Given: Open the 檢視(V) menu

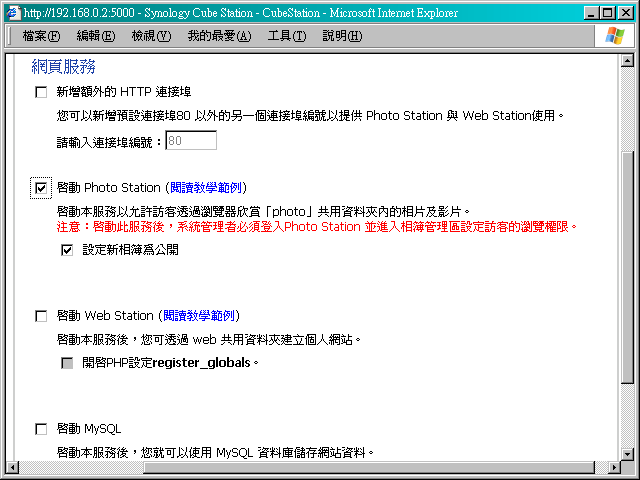Looking at the screenshot, I should coord(151,36).
